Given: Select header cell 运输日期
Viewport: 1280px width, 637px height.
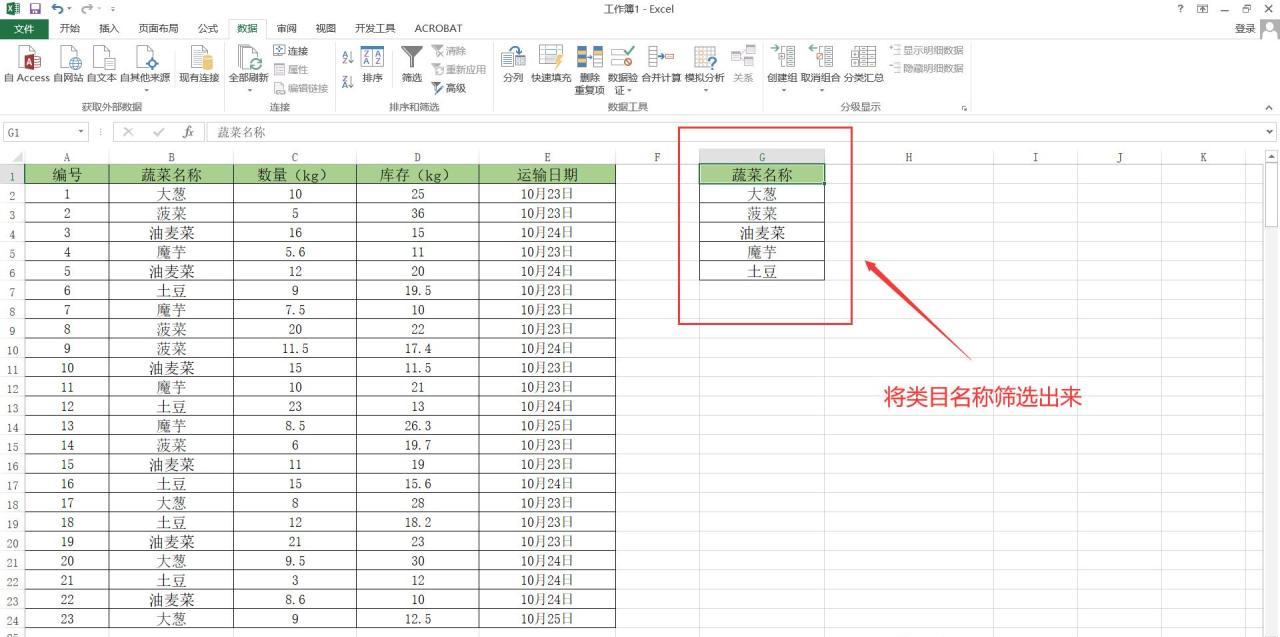Looking at the screenshot, I should click(547, 175).
